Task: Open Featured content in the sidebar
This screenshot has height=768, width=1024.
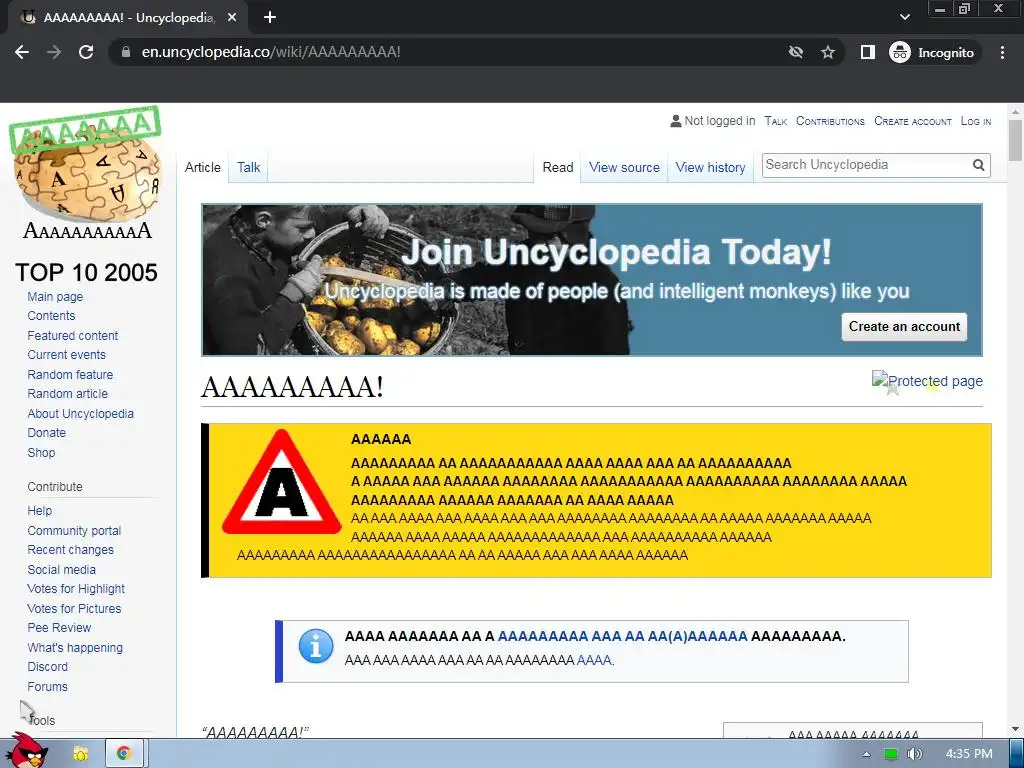Action: tap(72, 336)
